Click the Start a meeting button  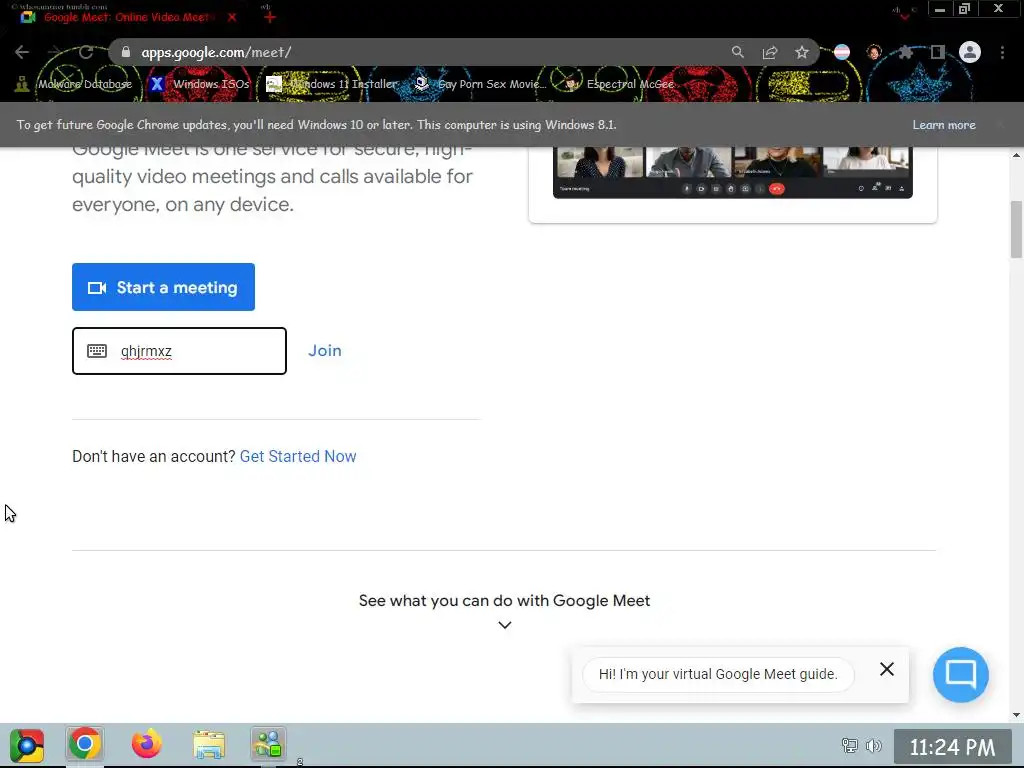pyautogui.click(x=163, y=287)
